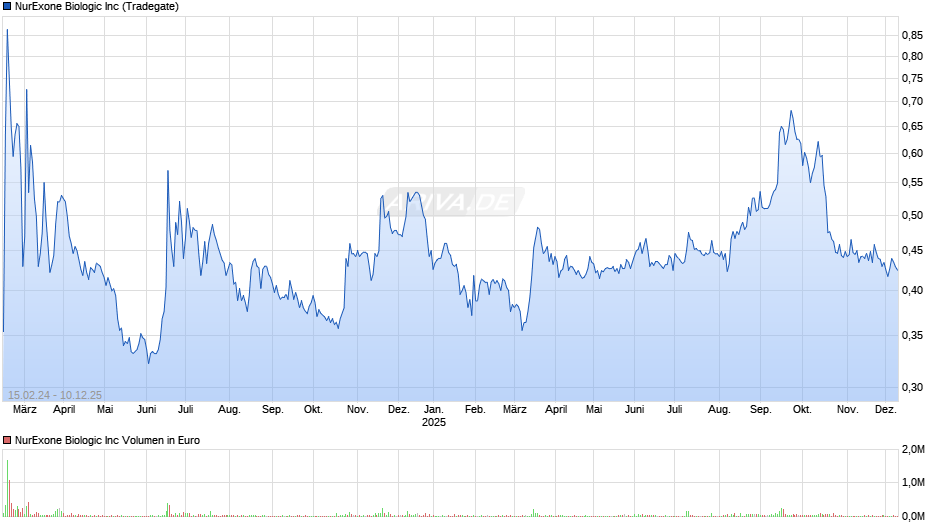The width and height of the screenshot is (940, 526).
Task: Click the 1,0M volume axis label
Action: (x=914, y=483)
